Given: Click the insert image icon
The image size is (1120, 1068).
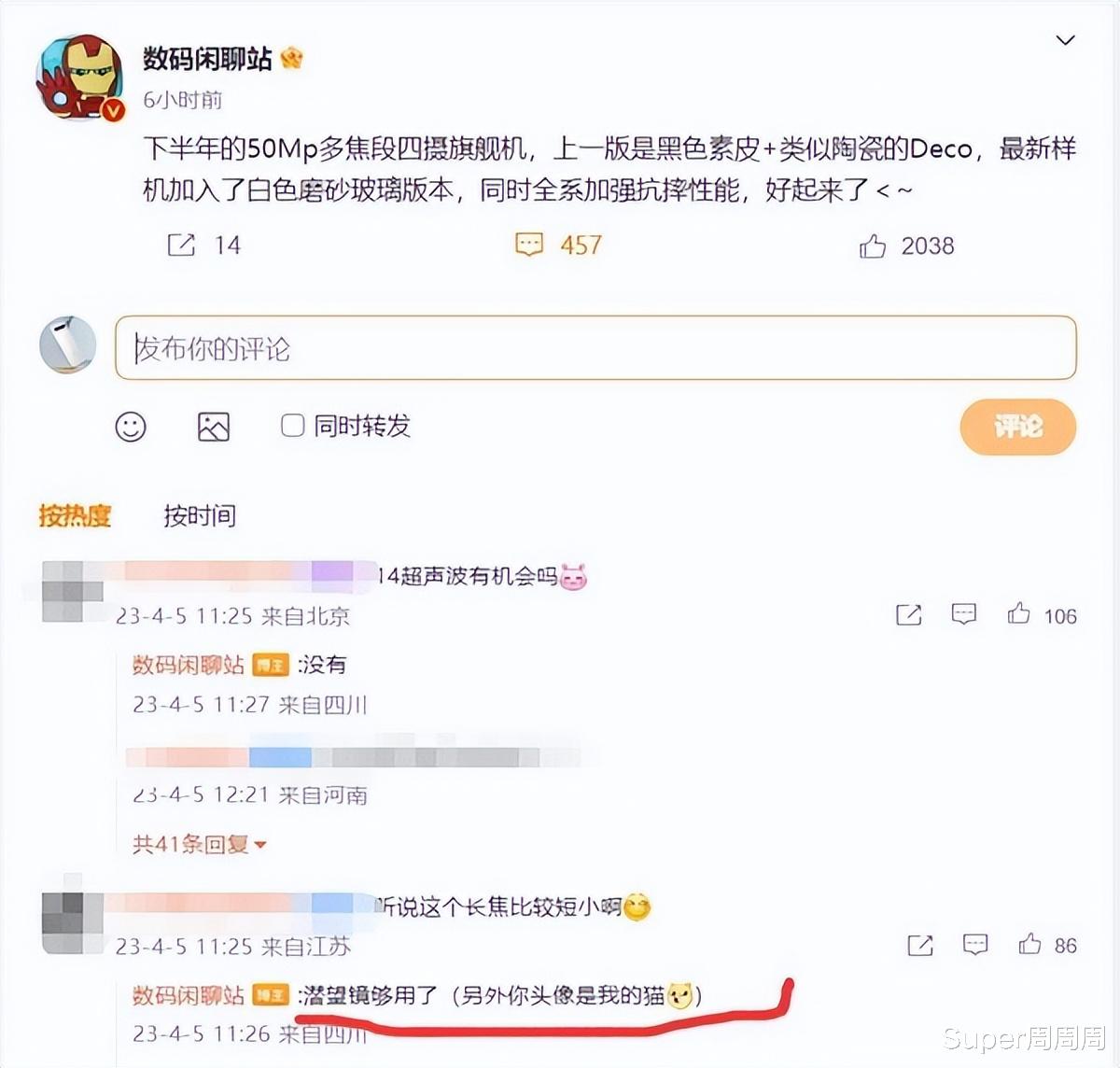Looking at the screenshot, I should [214, 427].
